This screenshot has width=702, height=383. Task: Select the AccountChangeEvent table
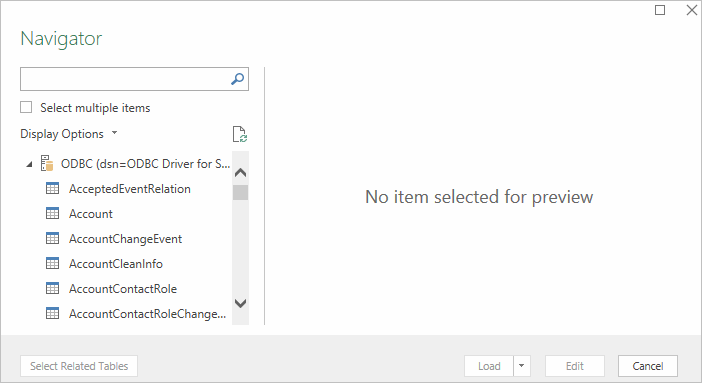pos(125,239)
